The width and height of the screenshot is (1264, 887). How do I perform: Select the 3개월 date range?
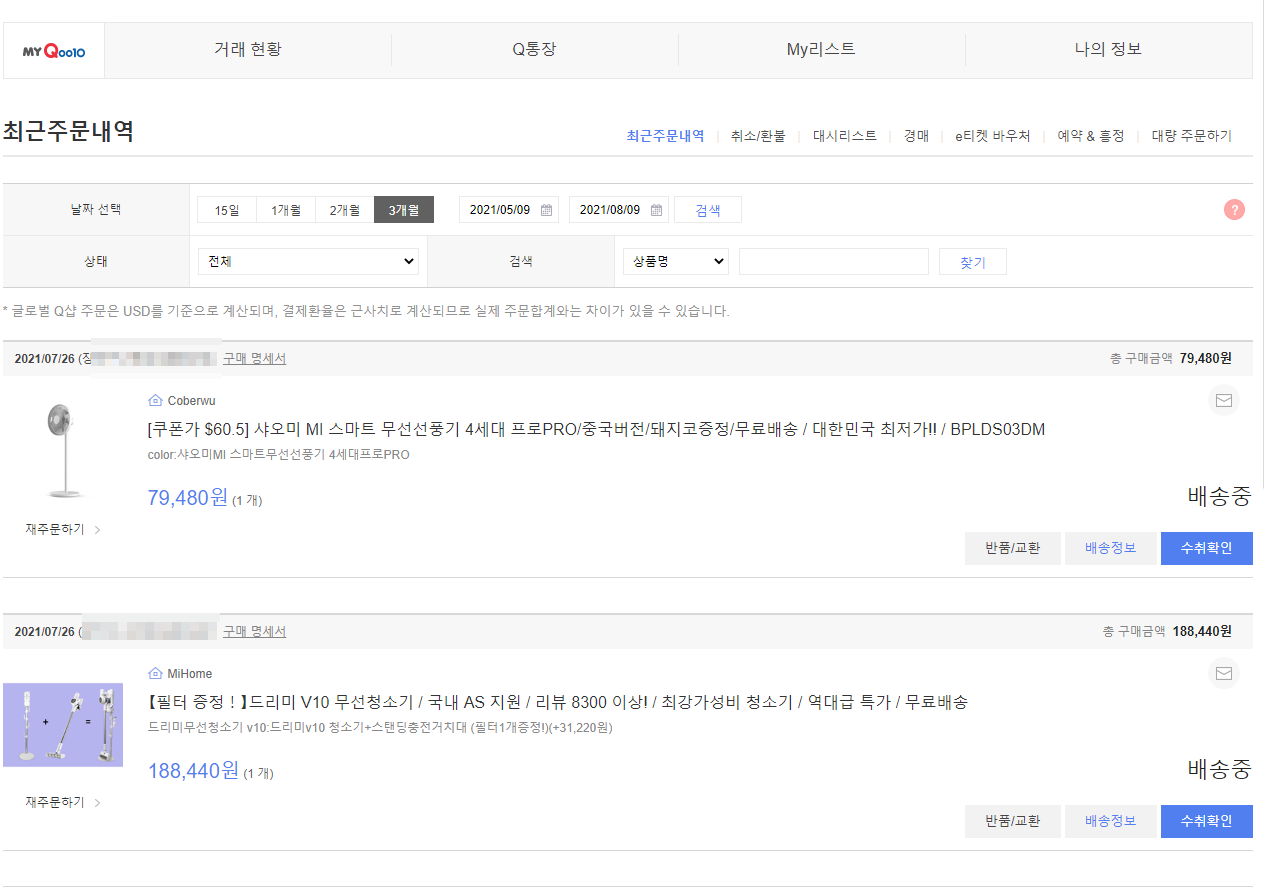pyautogui.click(x=404, y=210)
